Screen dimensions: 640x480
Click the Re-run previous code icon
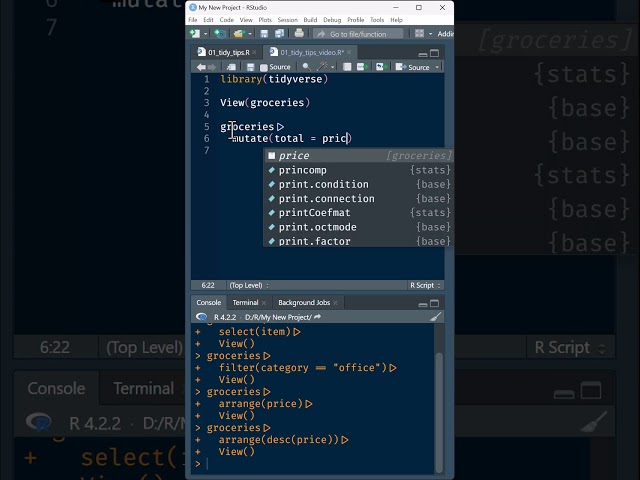[380, 67]
